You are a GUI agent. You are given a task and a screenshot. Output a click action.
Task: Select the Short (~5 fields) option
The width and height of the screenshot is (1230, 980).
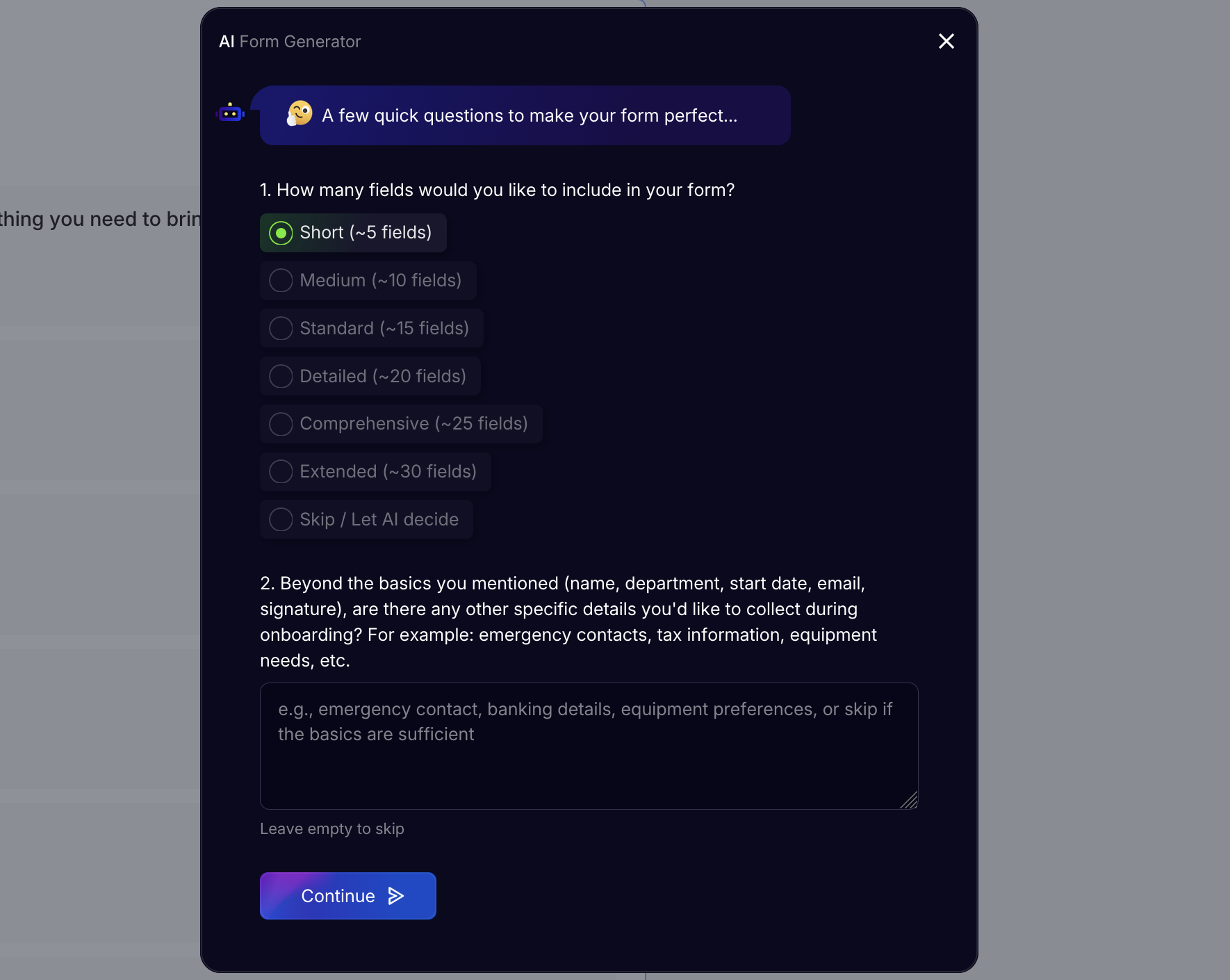[281, 233]
